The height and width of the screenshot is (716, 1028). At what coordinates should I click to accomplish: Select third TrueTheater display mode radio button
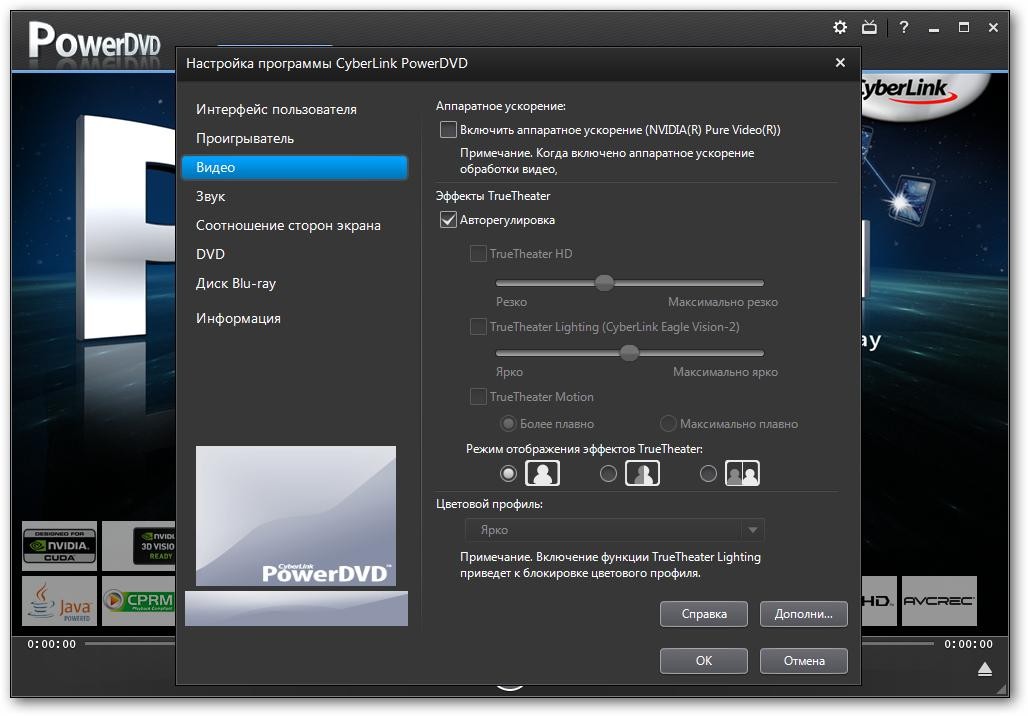pyautogui.click(x=708, y=473)
